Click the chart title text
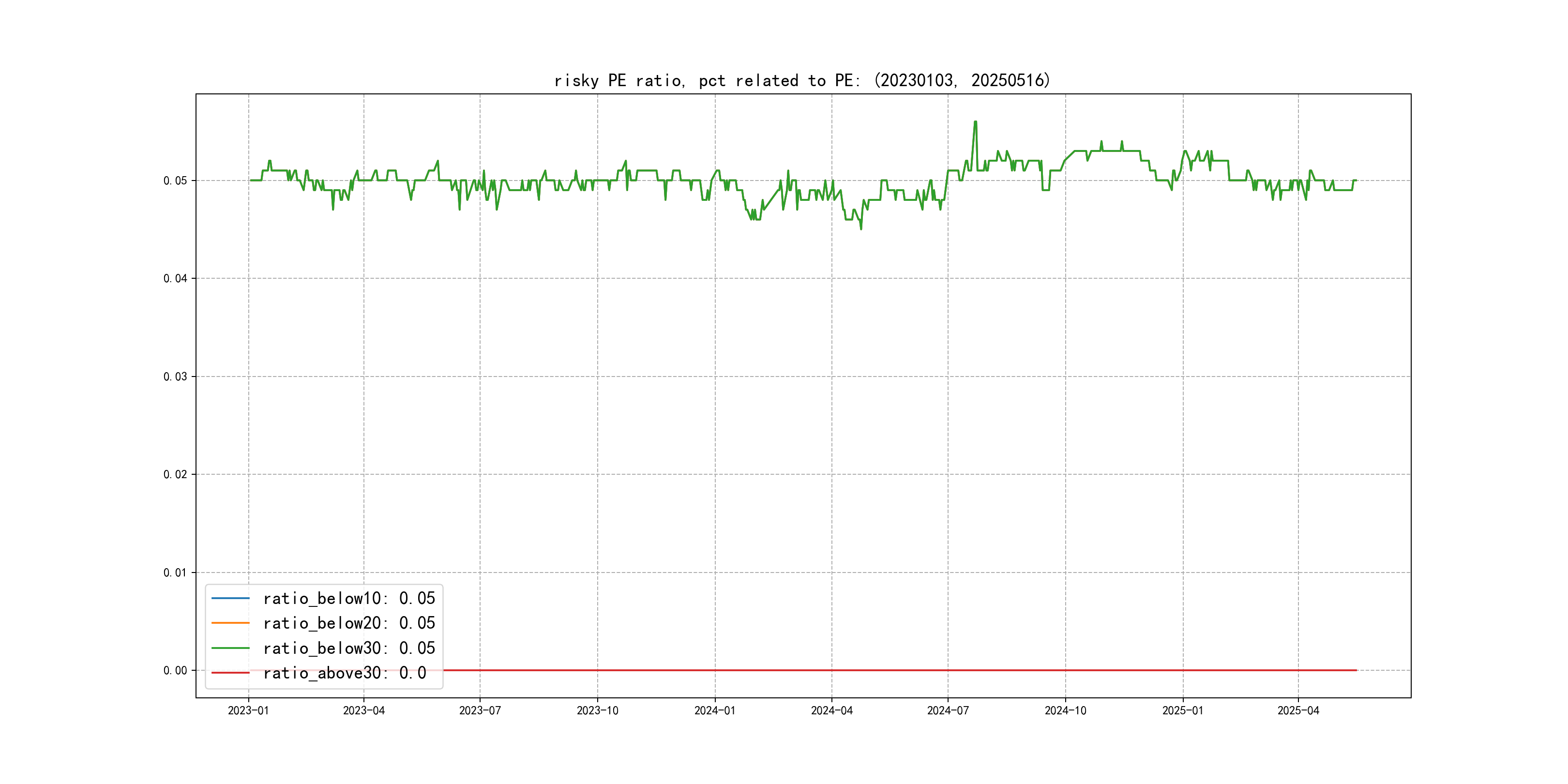Viewport: 1568px width, 784px height. pos(801,80)
